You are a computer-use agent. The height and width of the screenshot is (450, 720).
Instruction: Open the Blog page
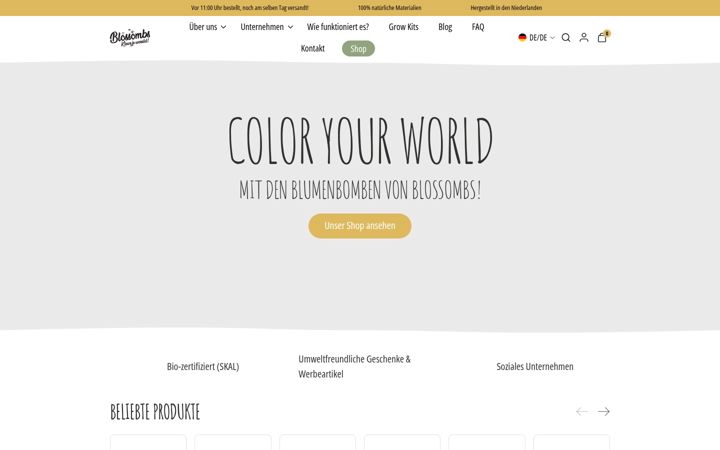point(445,27)
